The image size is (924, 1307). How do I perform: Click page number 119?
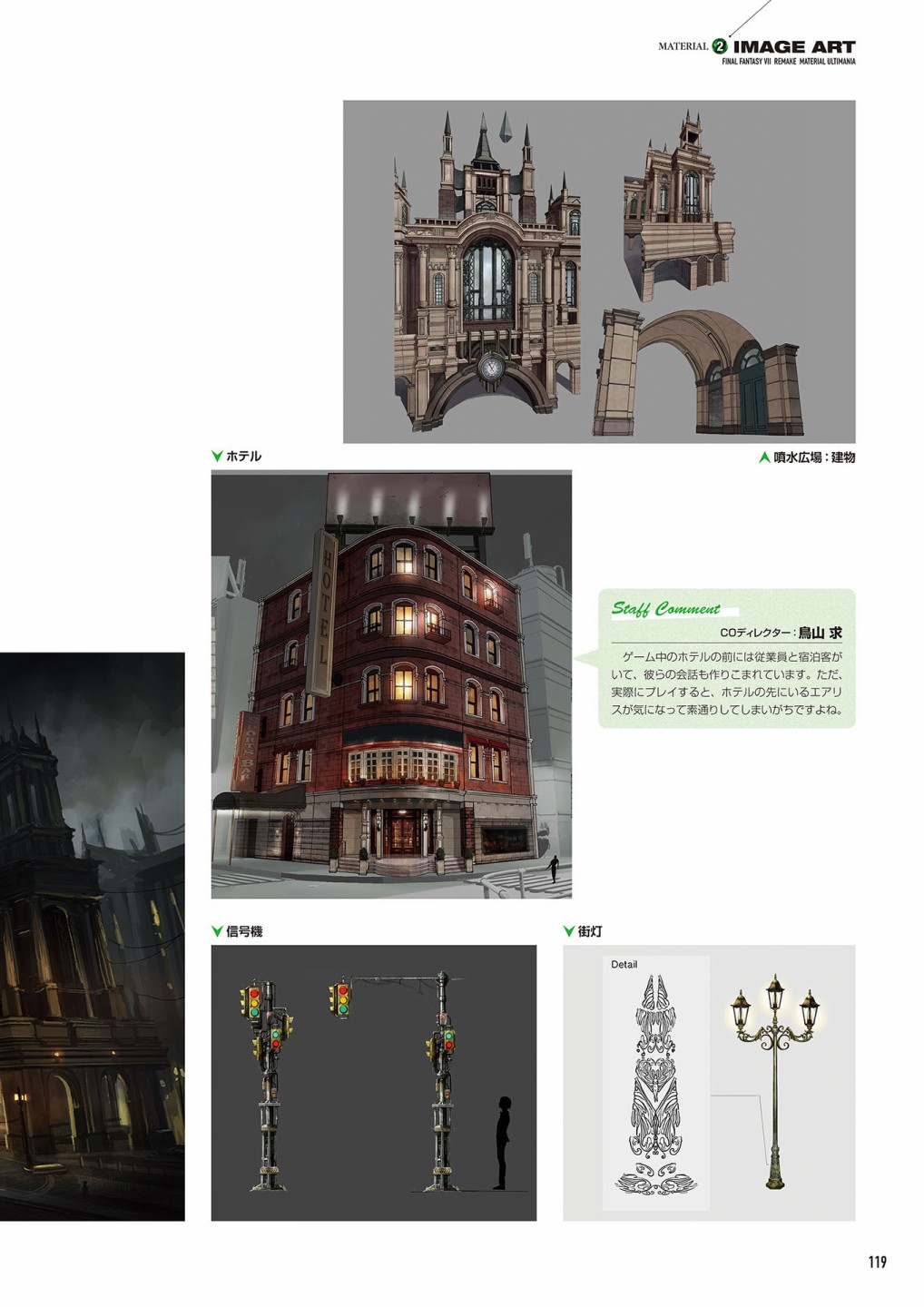876,1262
